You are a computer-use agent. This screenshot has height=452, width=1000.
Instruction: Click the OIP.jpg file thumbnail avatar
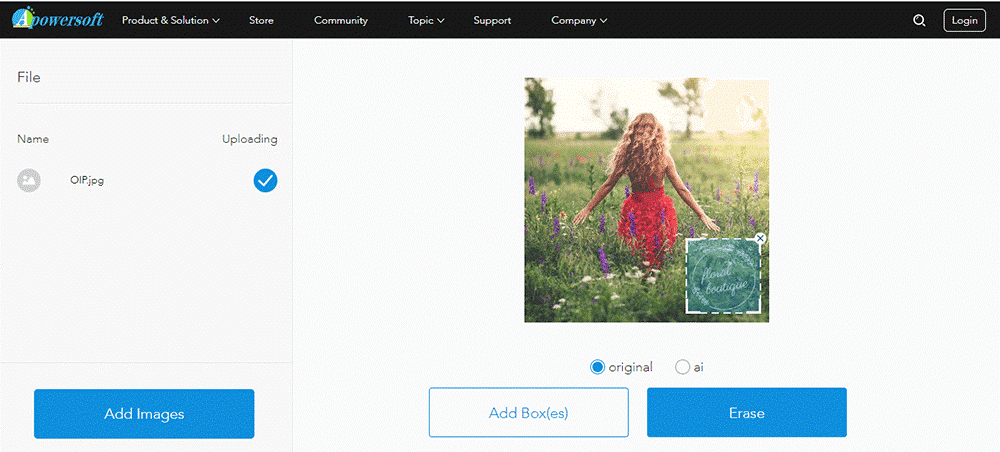point(29,180)
